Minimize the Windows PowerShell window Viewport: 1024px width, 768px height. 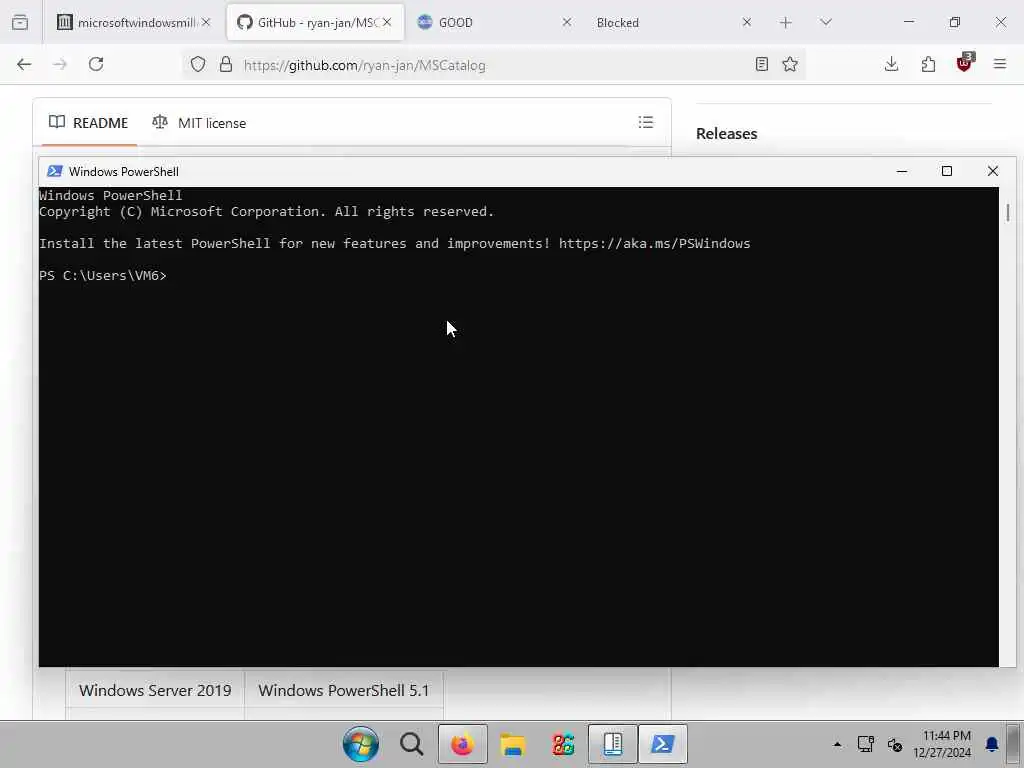coord(902,171)
